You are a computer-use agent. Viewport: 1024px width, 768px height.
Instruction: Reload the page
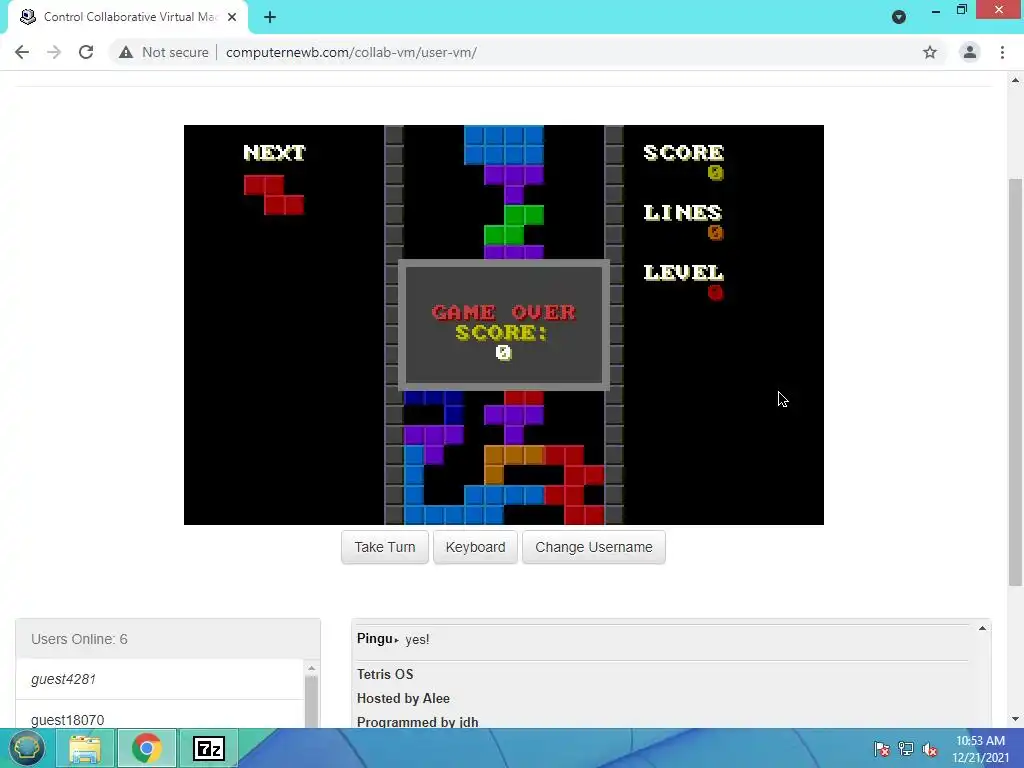tap(86, 52)
